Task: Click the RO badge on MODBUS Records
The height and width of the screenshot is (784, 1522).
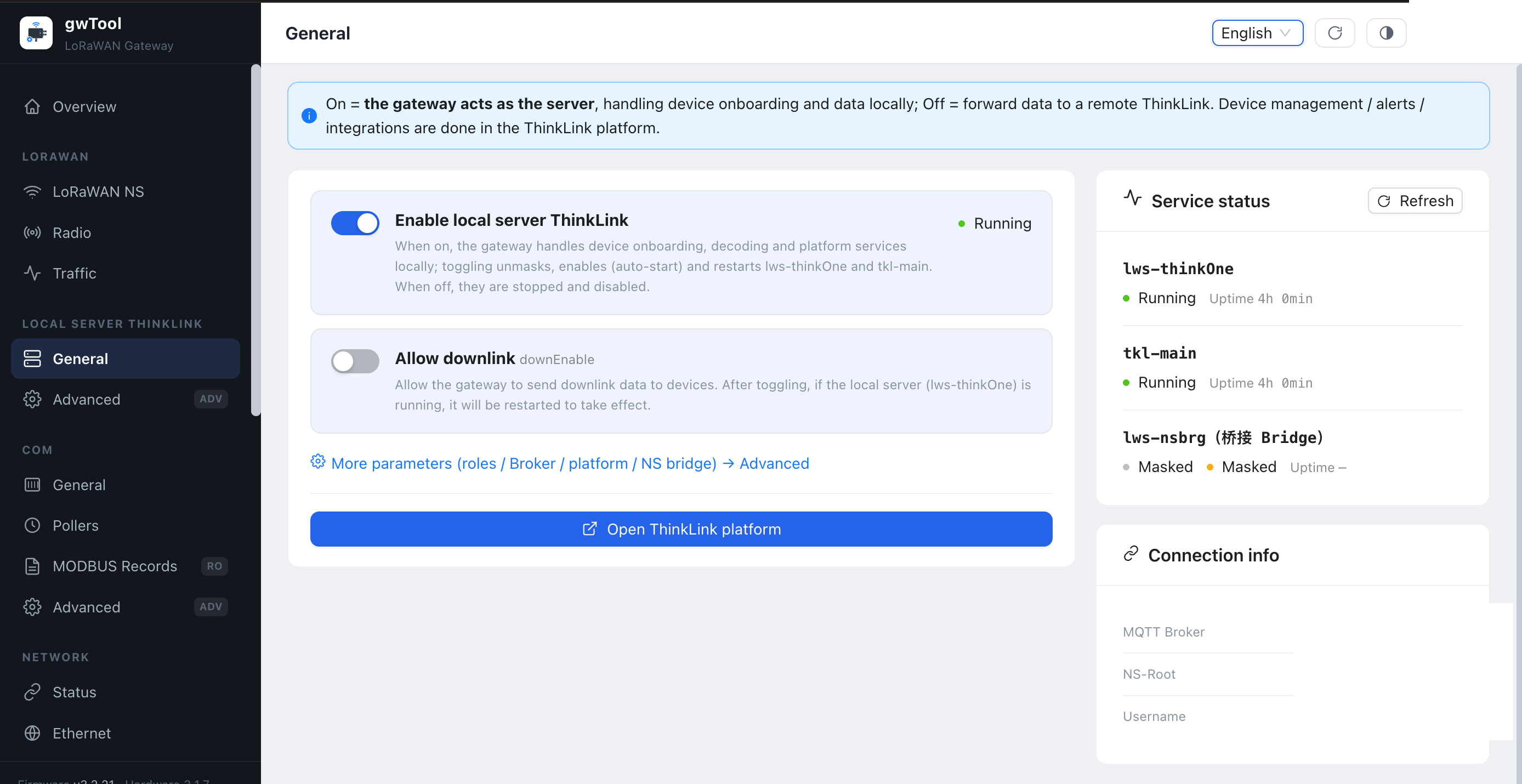Action: [x=214, y=566]
